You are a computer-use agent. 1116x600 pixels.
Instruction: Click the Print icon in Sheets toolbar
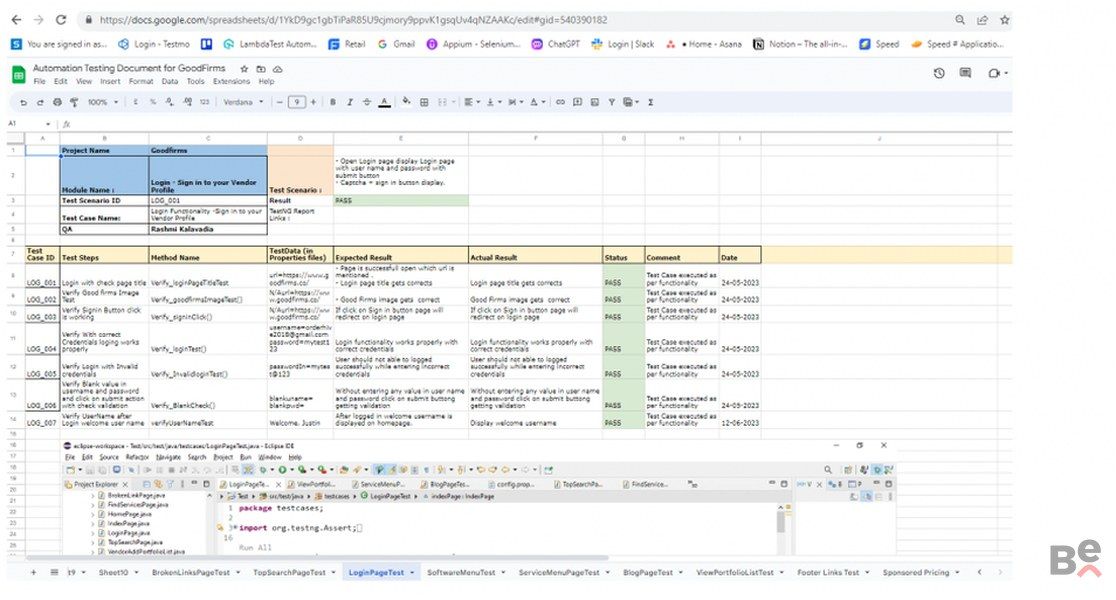[58, 102]
